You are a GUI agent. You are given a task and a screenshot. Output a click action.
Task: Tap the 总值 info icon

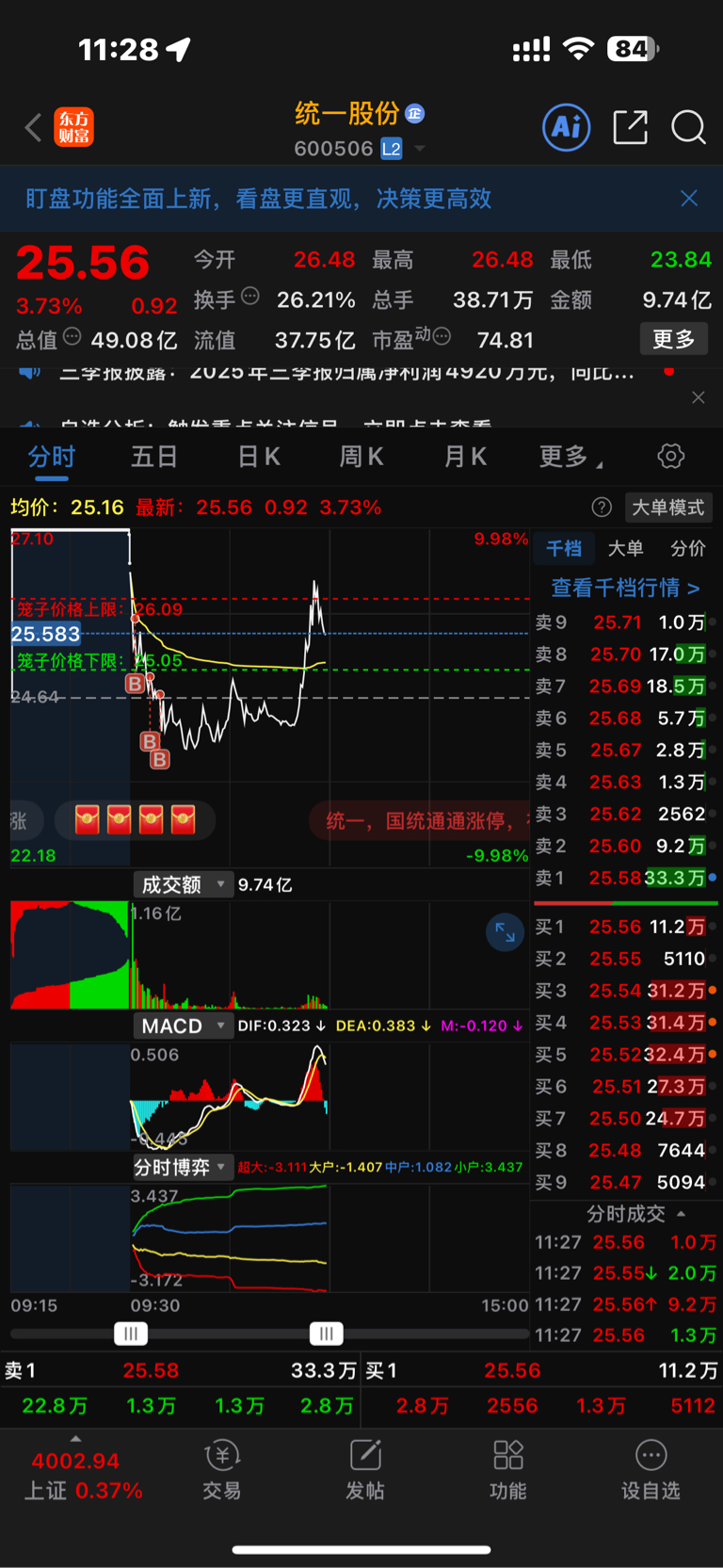click(x=72, y=337)
